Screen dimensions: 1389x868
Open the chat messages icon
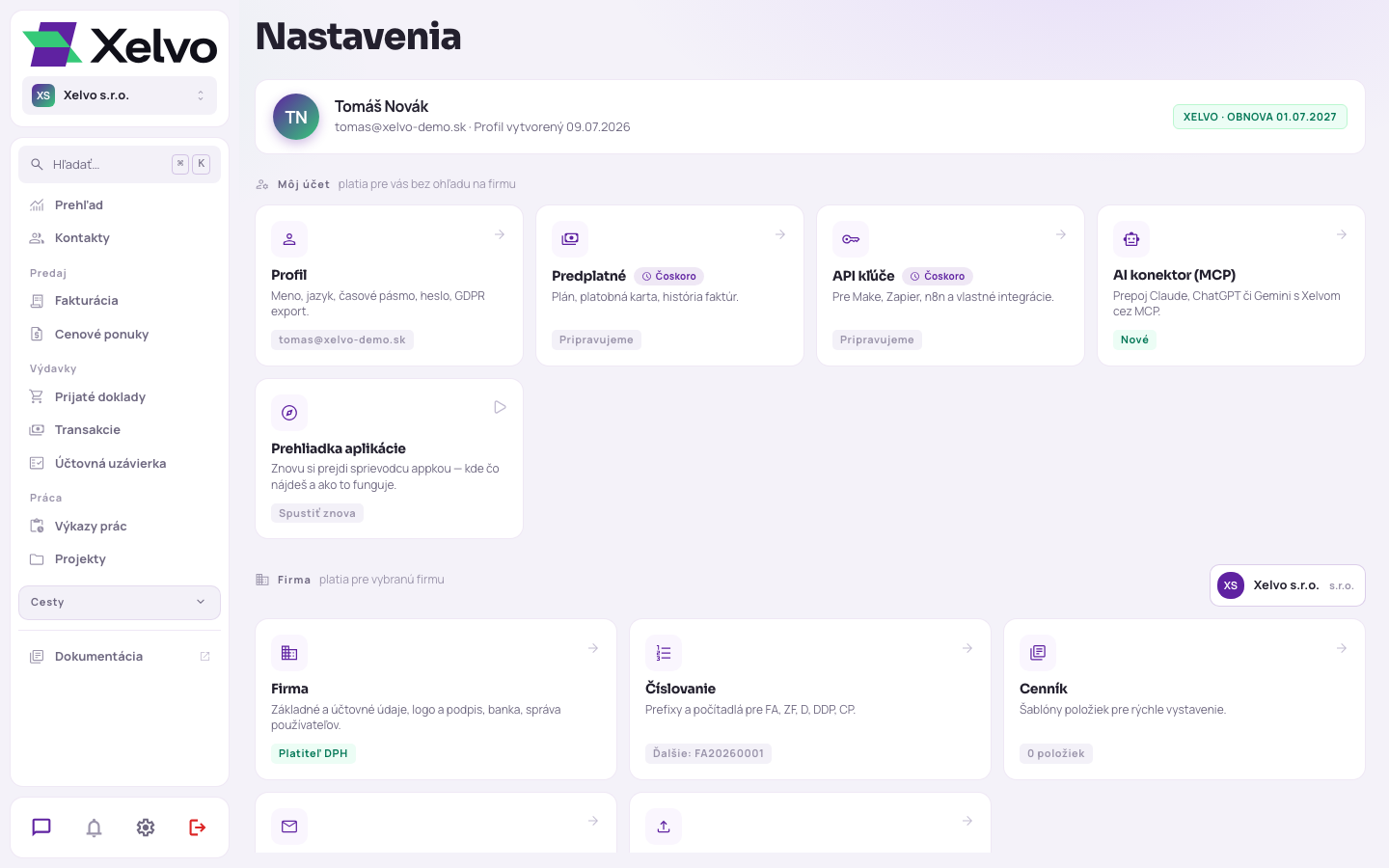click(x=41, y=827)
